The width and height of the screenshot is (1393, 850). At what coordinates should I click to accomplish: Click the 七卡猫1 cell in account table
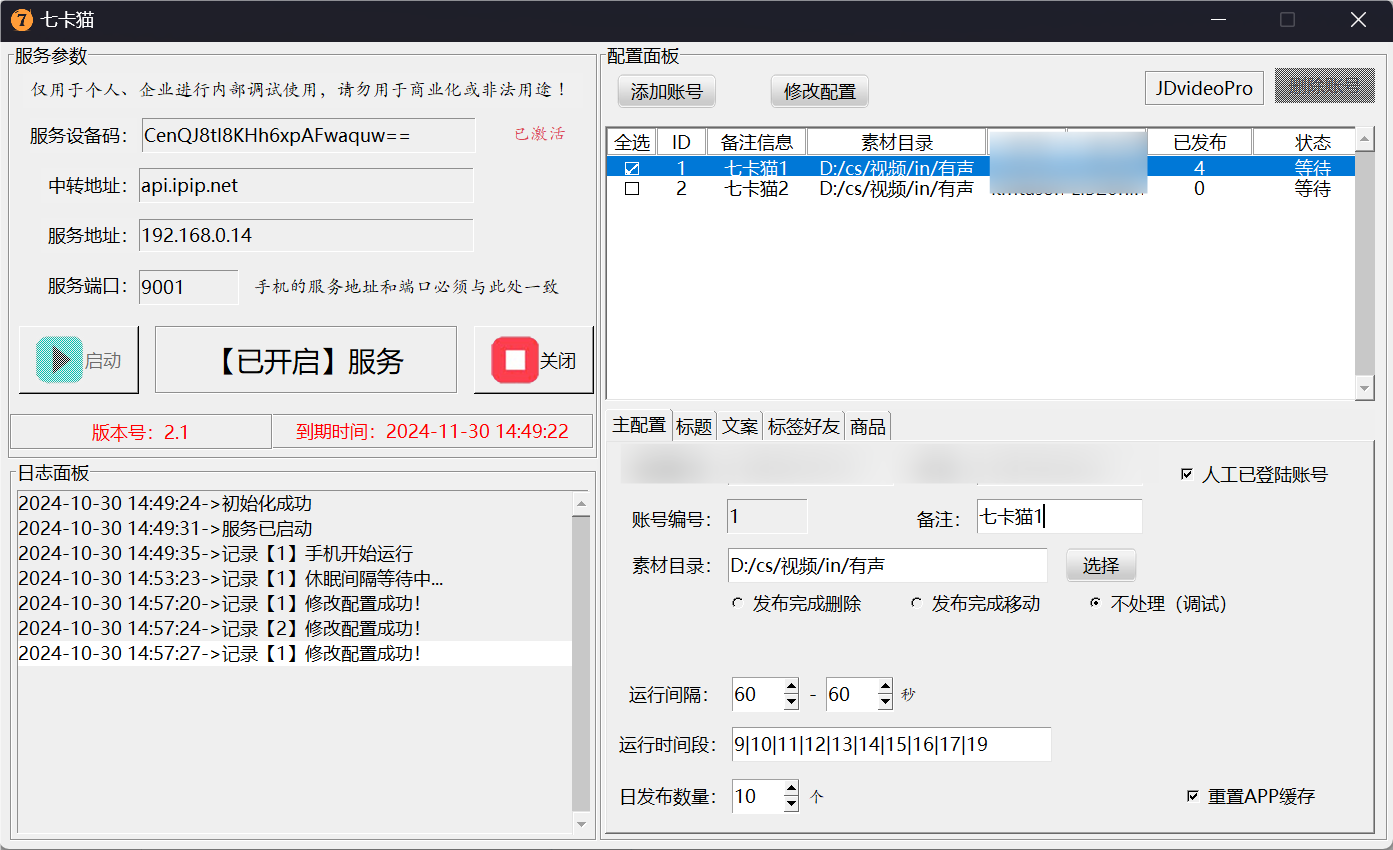[757, 168]
